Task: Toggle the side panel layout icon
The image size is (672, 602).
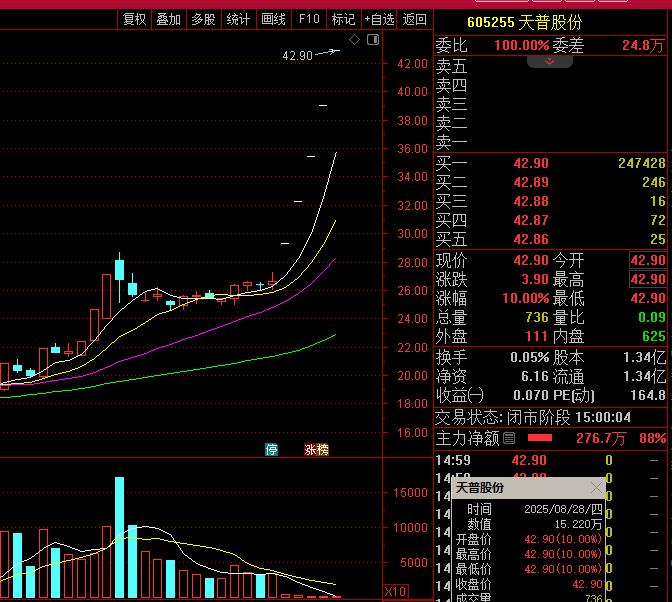Action: 373,40
